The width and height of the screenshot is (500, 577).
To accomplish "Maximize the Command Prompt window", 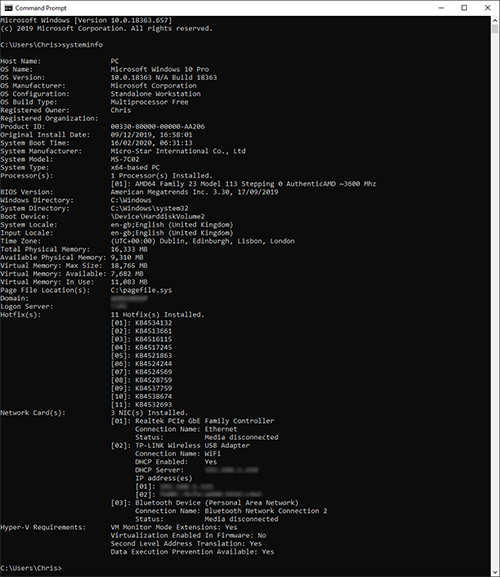I will coord(464,8).
